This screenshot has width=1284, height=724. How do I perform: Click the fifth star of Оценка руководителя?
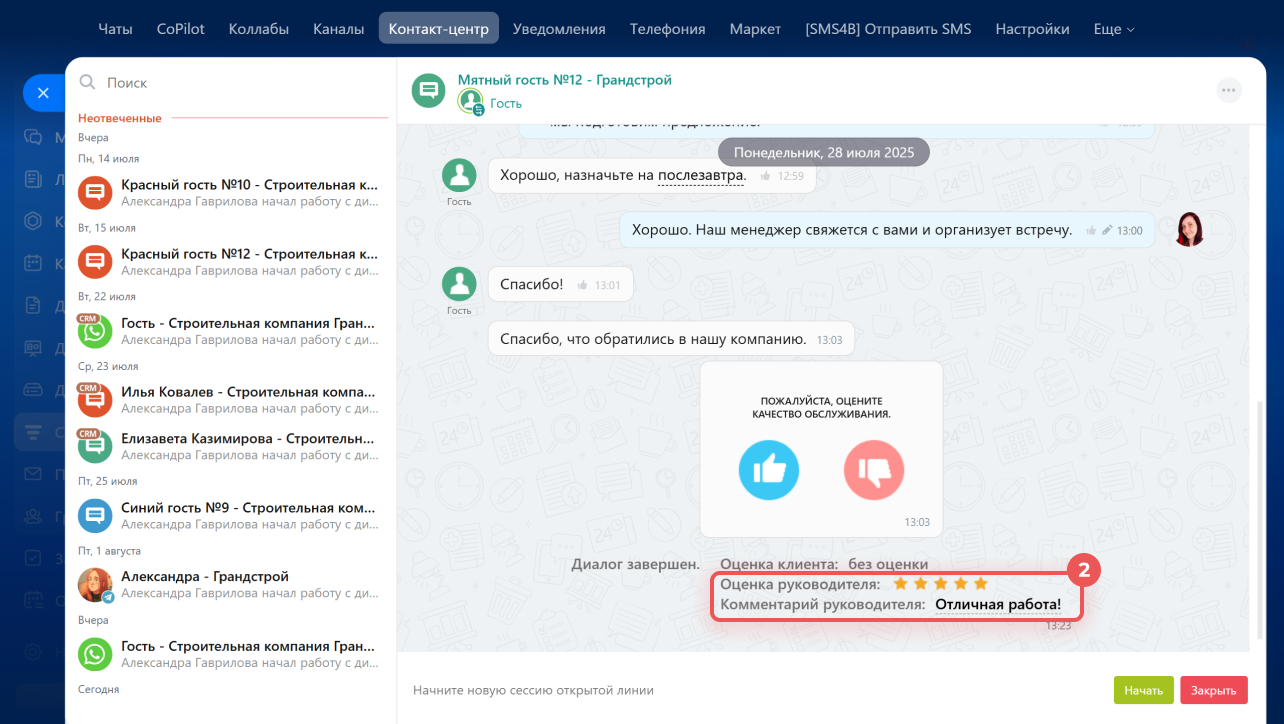coord(981,583)
